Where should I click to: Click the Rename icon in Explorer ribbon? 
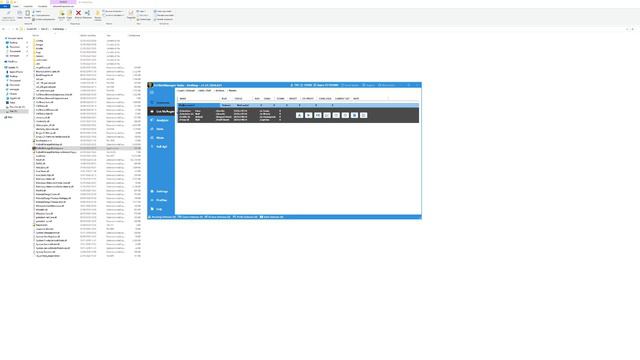pyautogui.click(x=87, y=13)
